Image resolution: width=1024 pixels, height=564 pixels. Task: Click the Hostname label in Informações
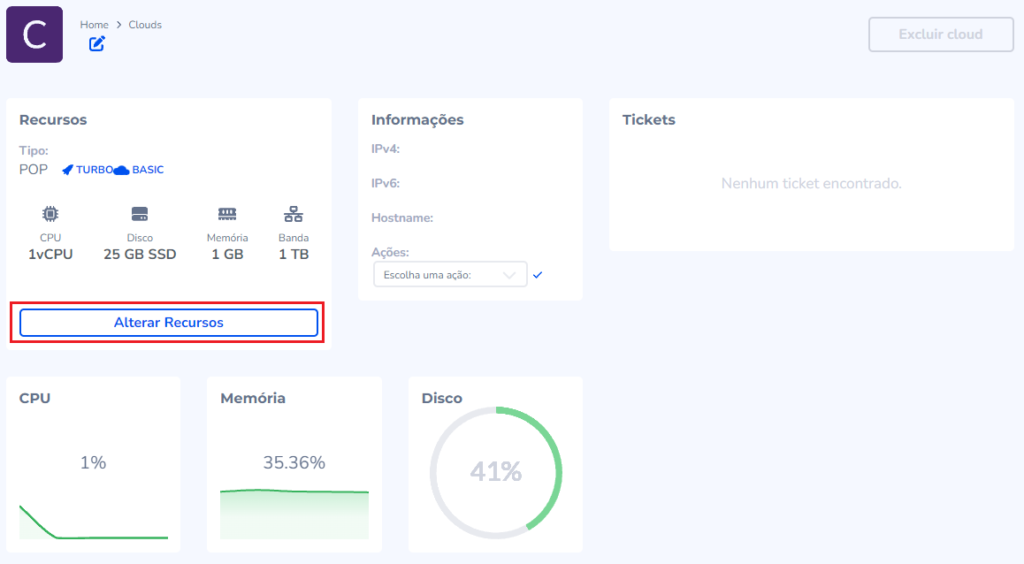pos(402,218)
